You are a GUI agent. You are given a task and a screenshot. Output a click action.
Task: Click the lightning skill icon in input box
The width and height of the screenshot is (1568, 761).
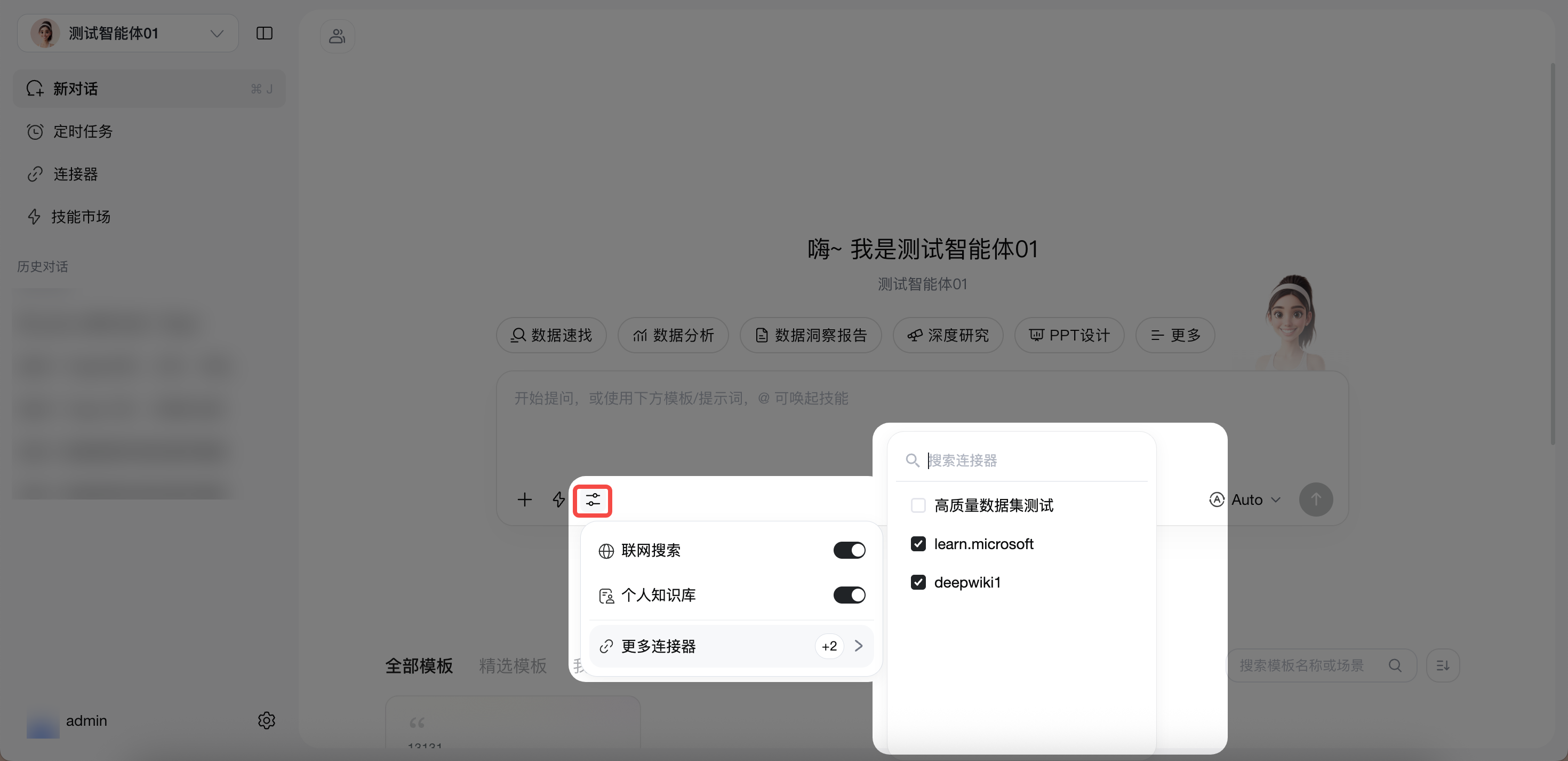point(558,500)
